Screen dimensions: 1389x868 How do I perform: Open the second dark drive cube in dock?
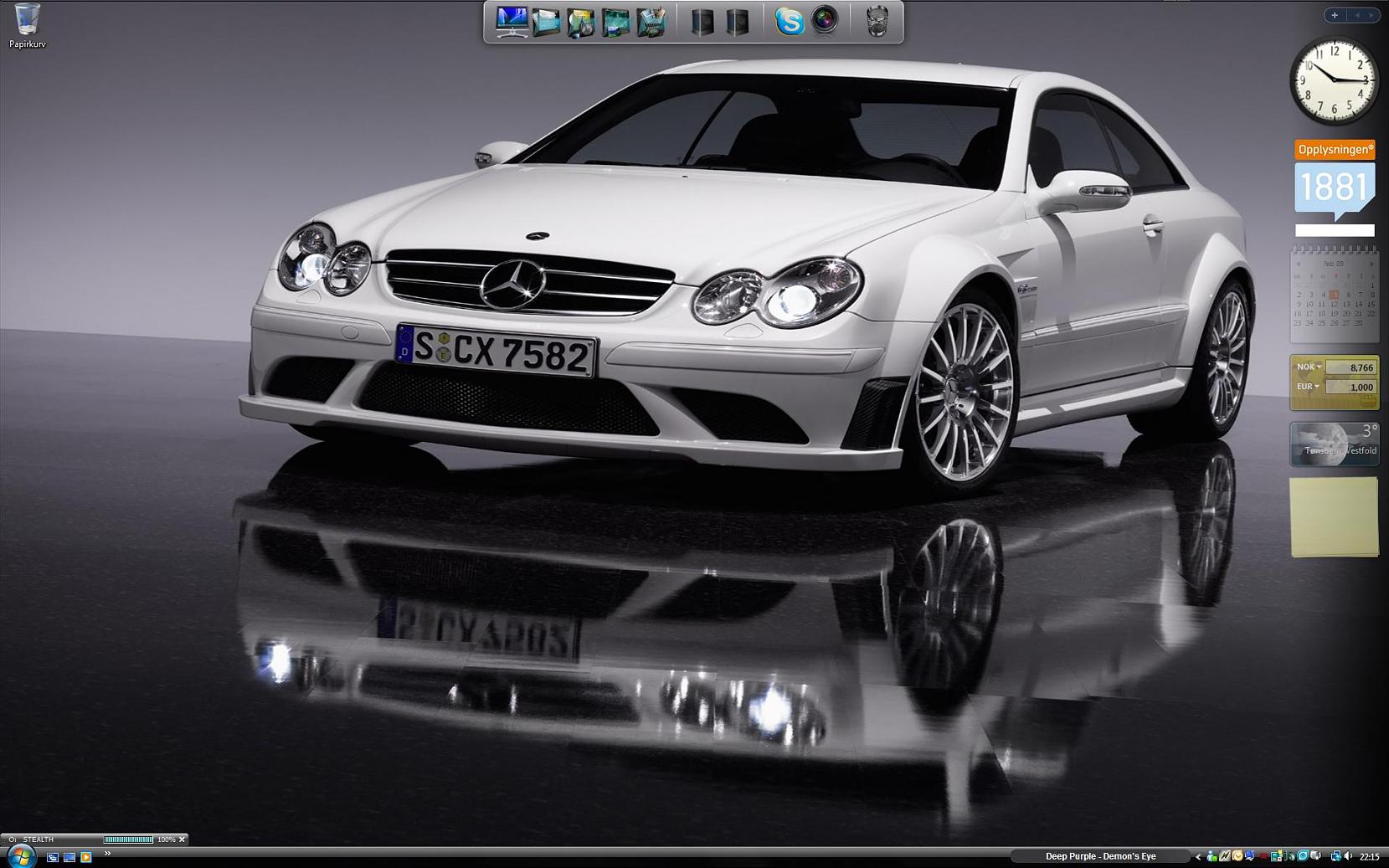pyautogui.click(x=737, y=22)
